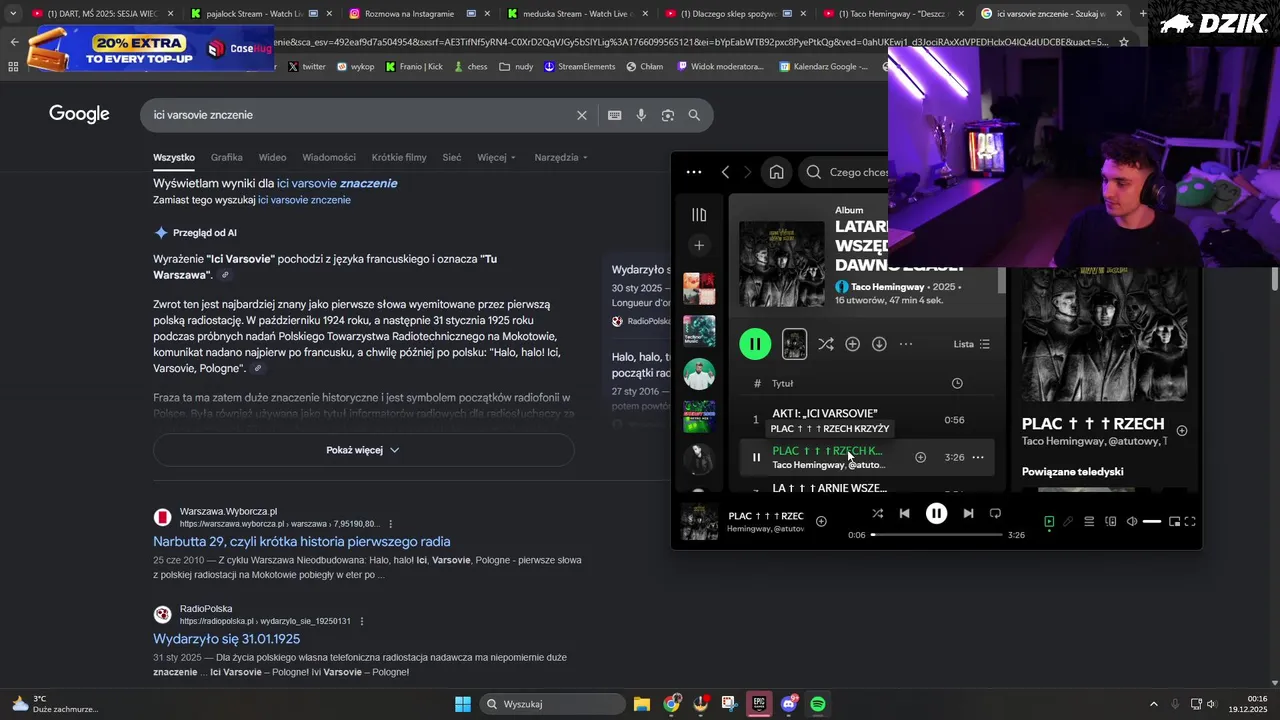Toggle album shuffle icon next to cover preview
The image size is (1280, 720).
[x=826, y=344]
